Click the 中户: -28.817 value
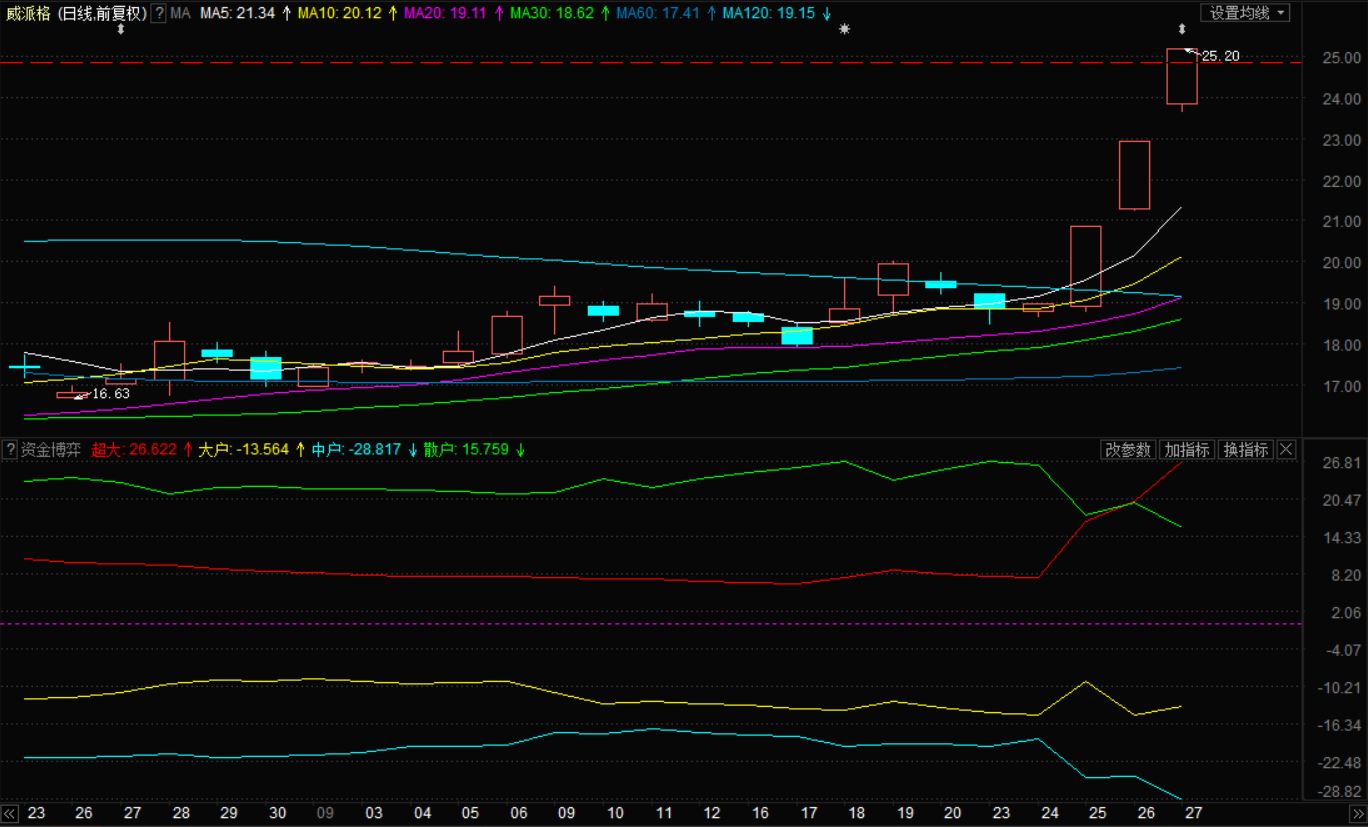1368x827 pixels. (x=356, y=450)
